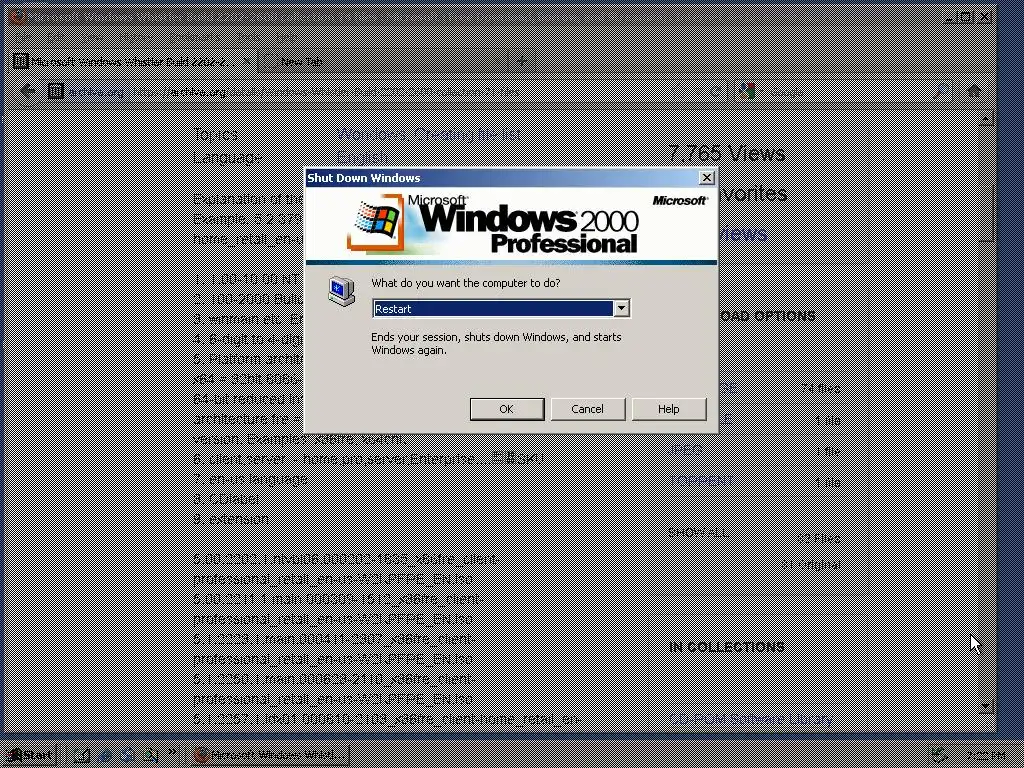Screen dimensions: 1024x768
Task: Switch to the New Tab tab
Action: click(383, 61)
